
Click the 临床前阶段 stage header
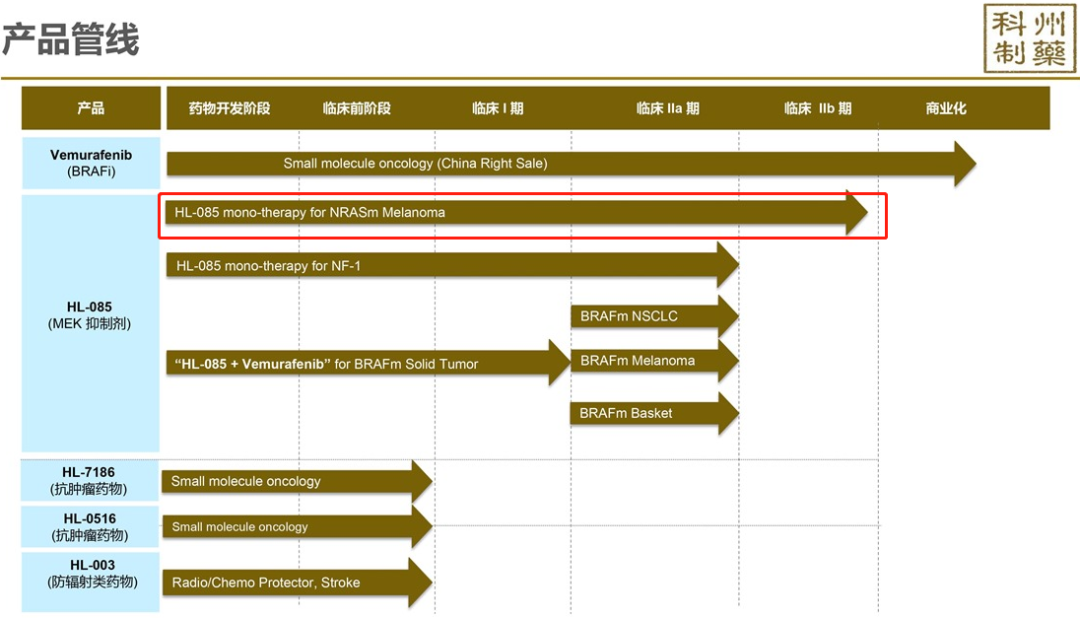[356, 108]
